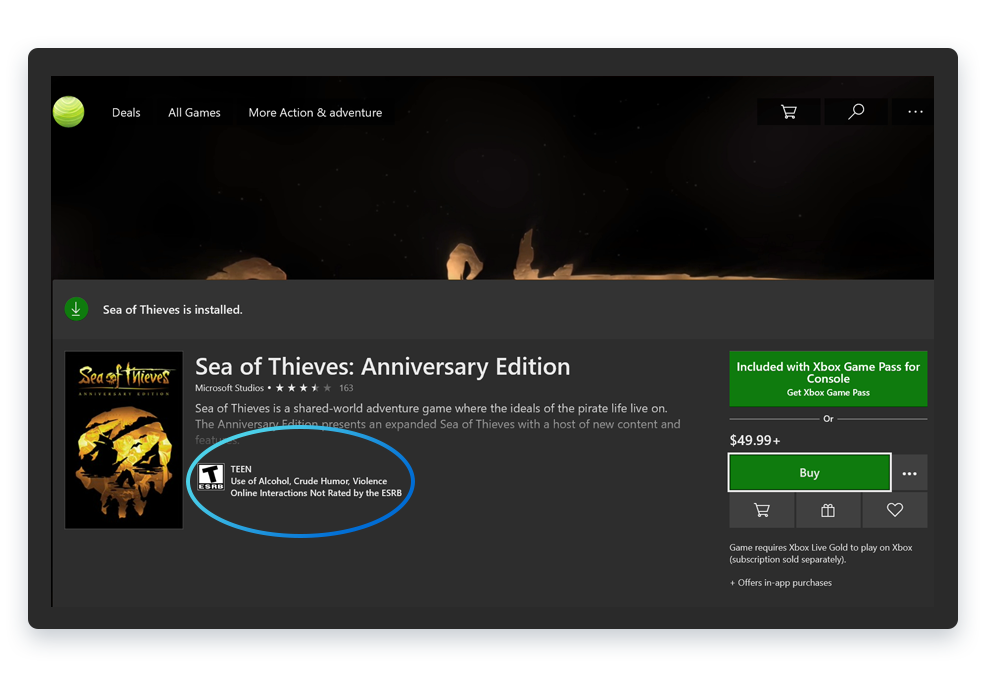Click the Sea of Thieves: Anniversary Edition title
Viewport: 985px width, 676px height.
tap(383, 367)
